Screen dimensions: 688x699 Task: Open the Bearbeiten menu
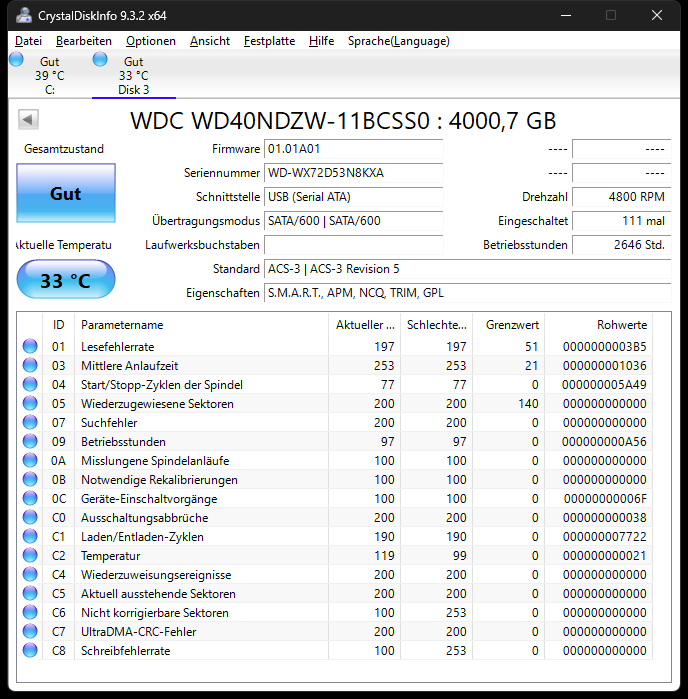84,41
